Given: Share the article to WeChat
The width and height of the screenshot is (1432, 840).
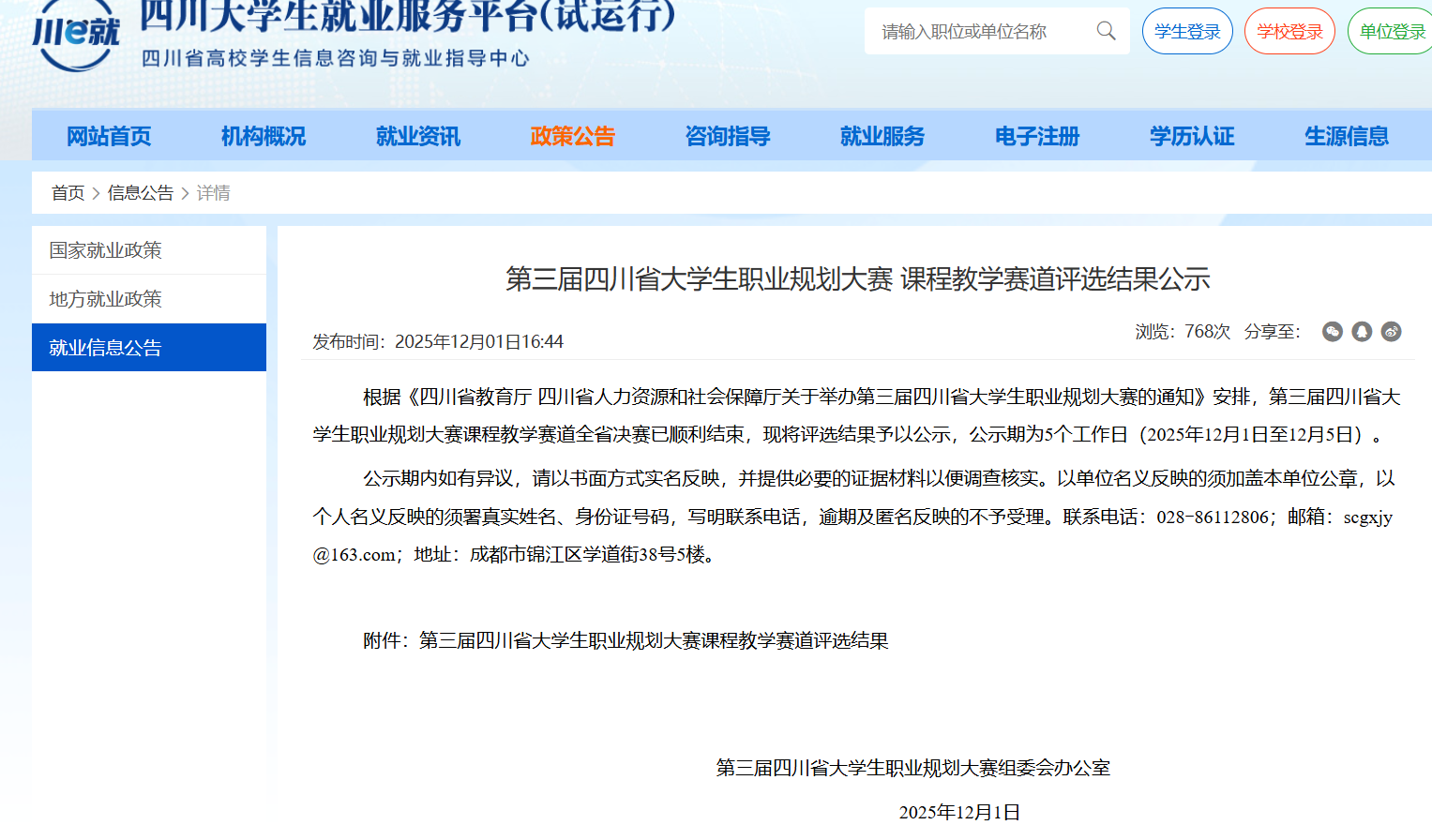Looking at the screenshot, I should click(1332, 332).
